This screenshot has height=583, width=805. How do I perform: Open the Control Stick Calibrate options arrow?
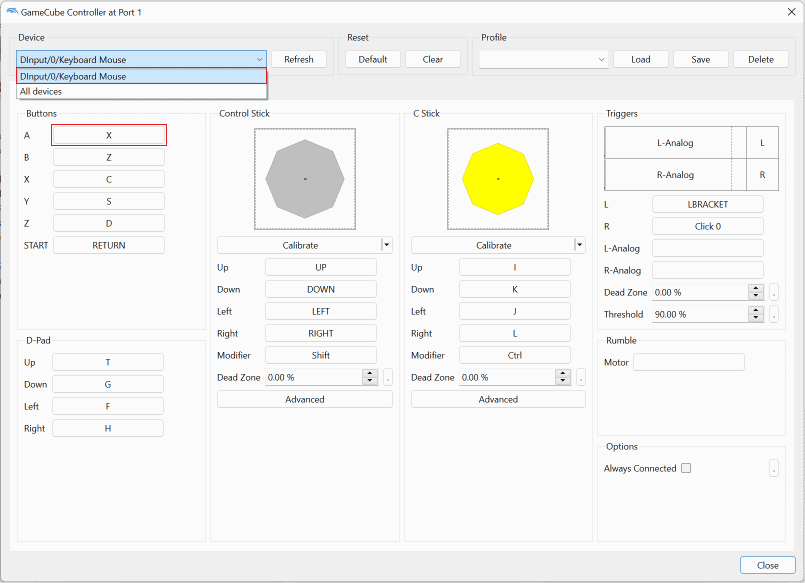tap(385, 244)
